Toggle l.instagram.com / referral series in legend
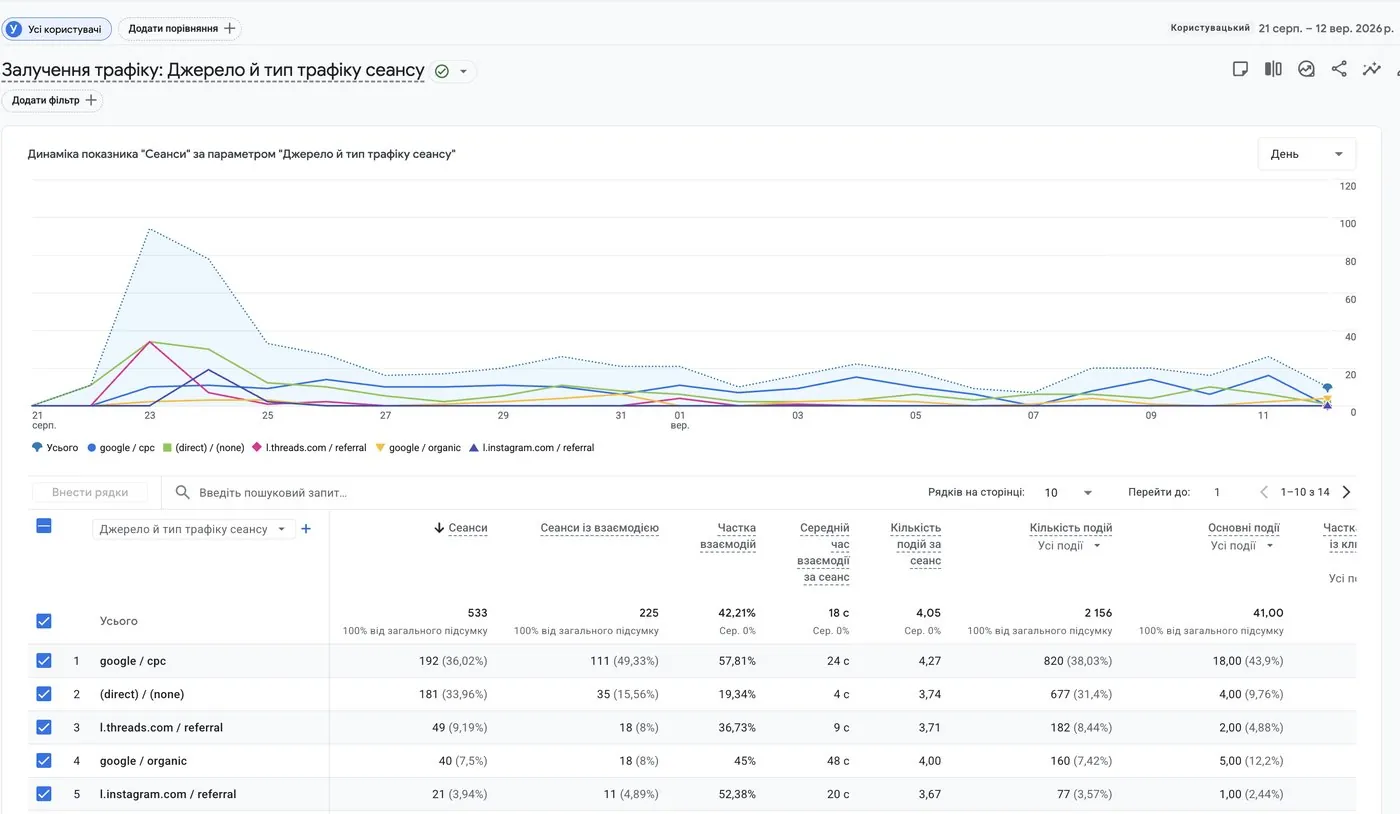 coord(532,448)
